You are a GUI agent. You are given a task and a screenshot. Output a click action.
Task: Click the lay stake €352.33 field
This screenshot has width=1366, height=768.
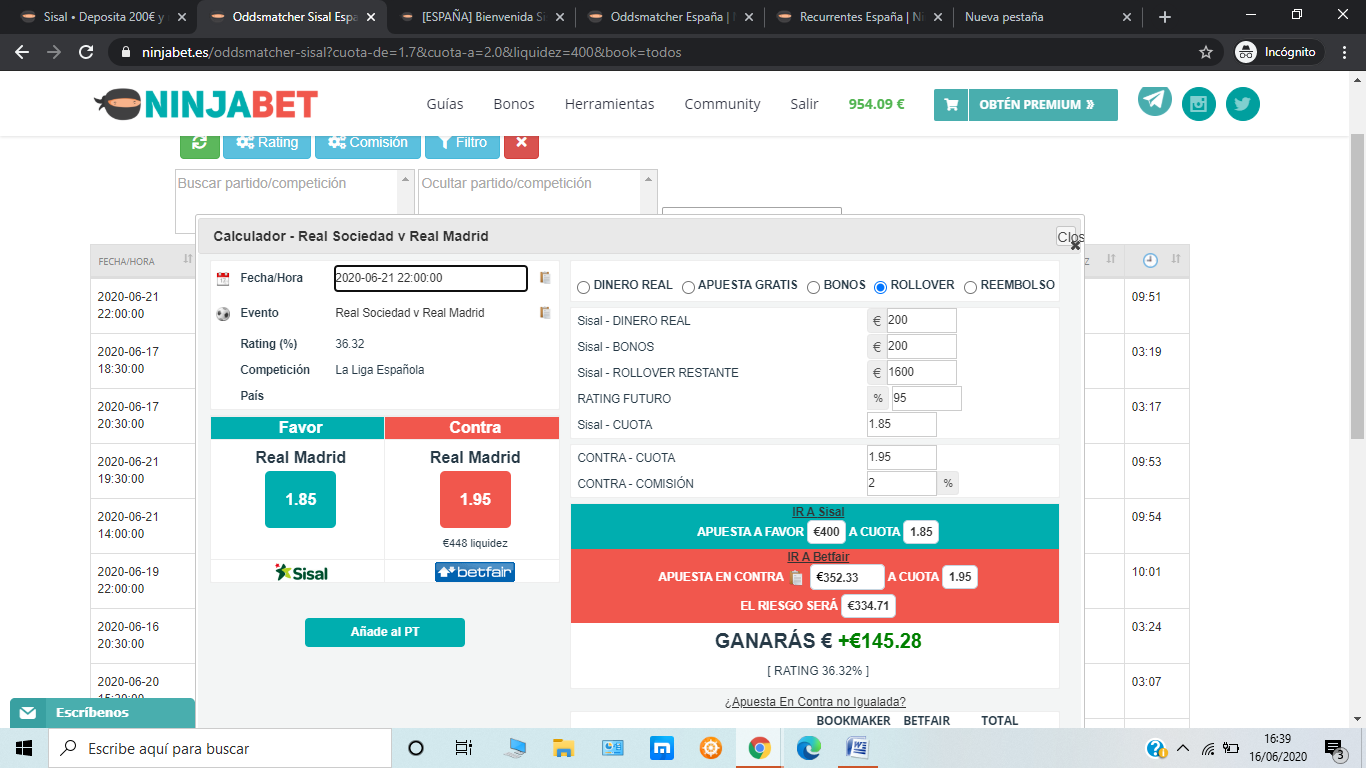(x=847, y=577)
